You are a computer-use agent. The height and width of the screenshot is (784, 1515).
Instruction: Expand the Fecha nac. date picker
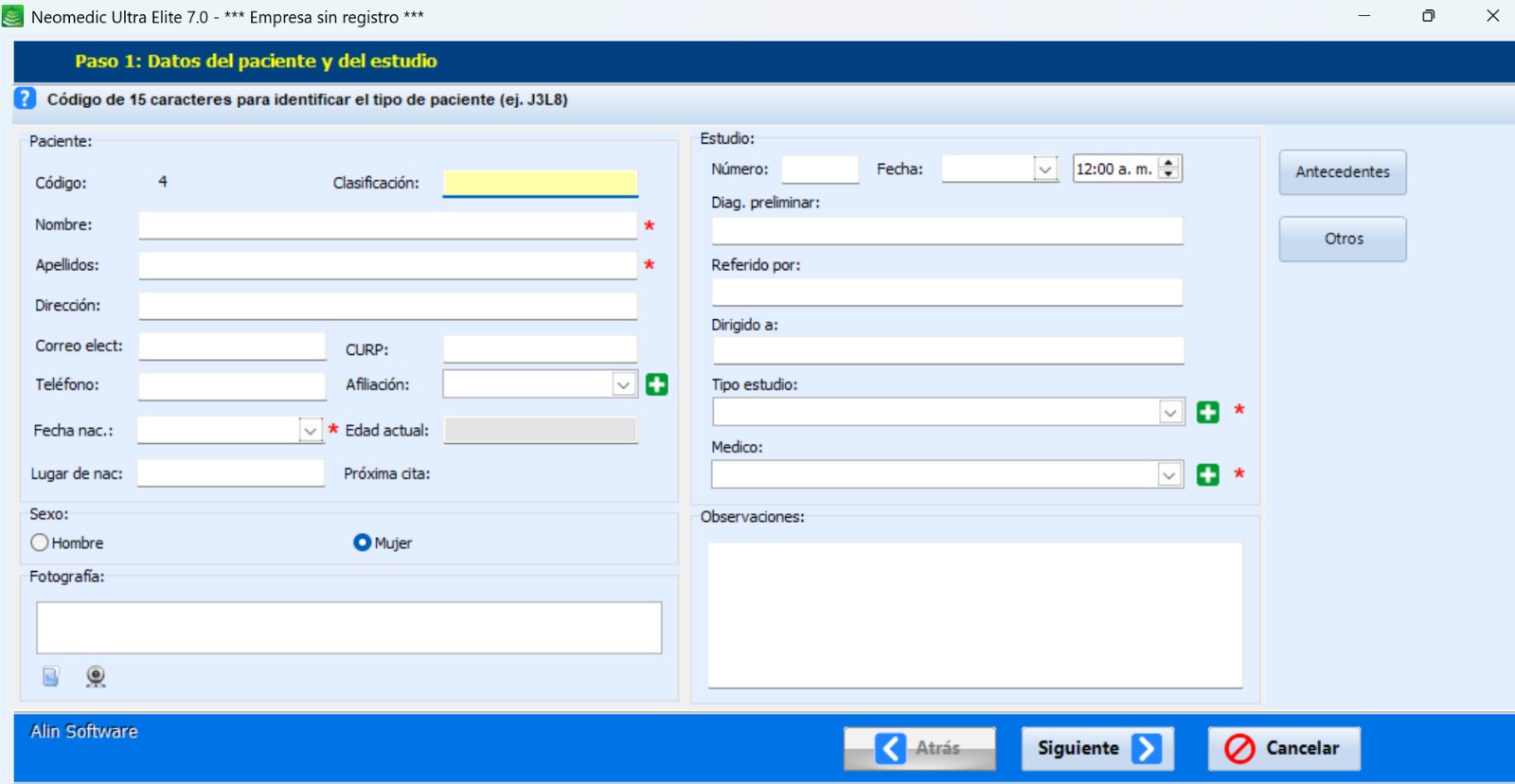point(310,431)
